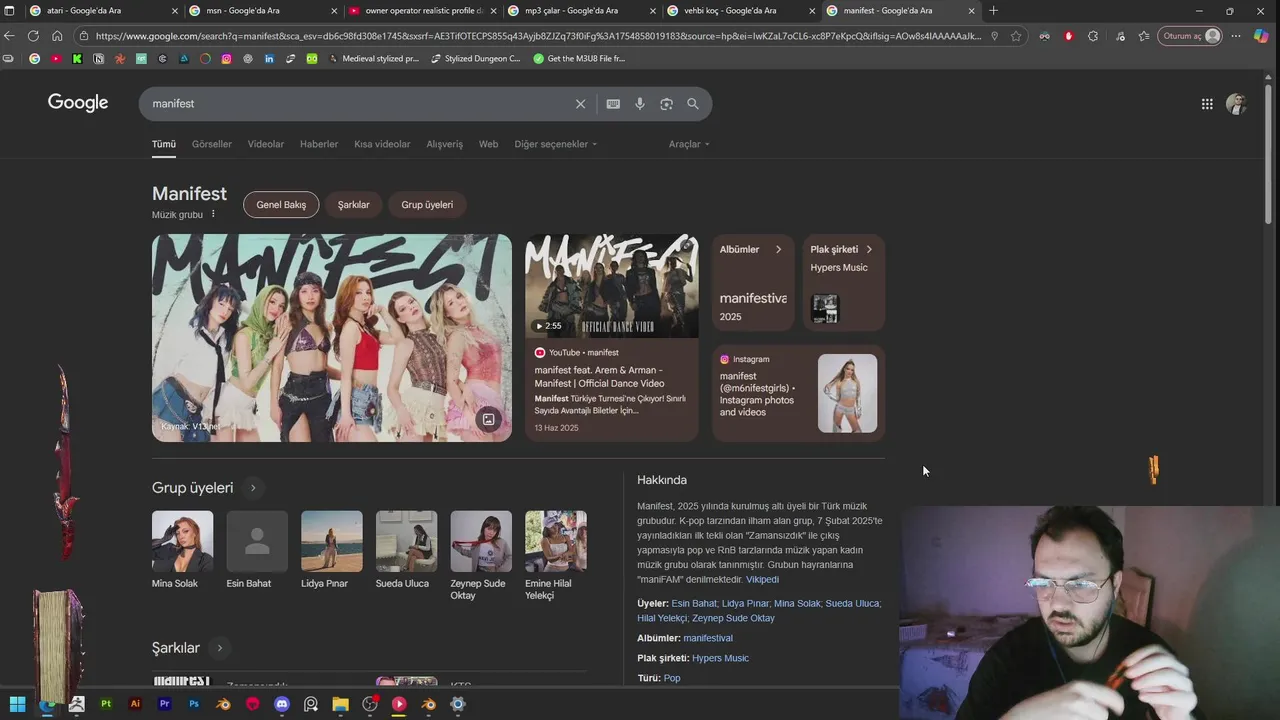Open the browser extensions puzzle icon
Image resolution: width=1280 pixels, height=720 pixels.
(1093, 36)
